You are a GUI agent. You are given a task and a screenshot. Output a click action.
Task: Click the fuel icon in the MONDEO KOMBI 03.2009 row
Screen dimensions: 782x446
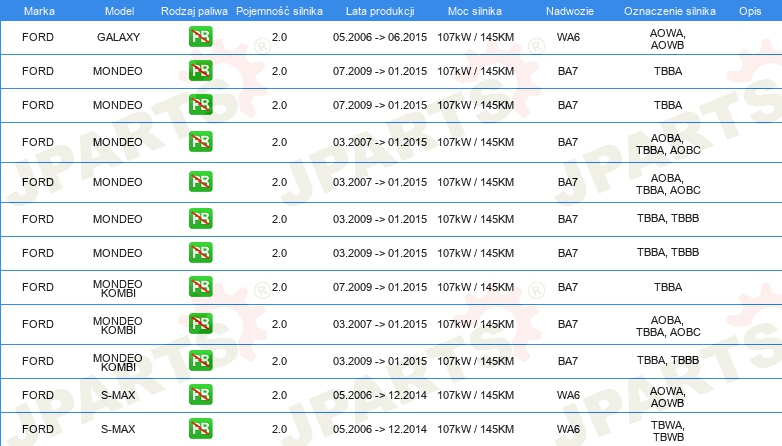[200, 361]
